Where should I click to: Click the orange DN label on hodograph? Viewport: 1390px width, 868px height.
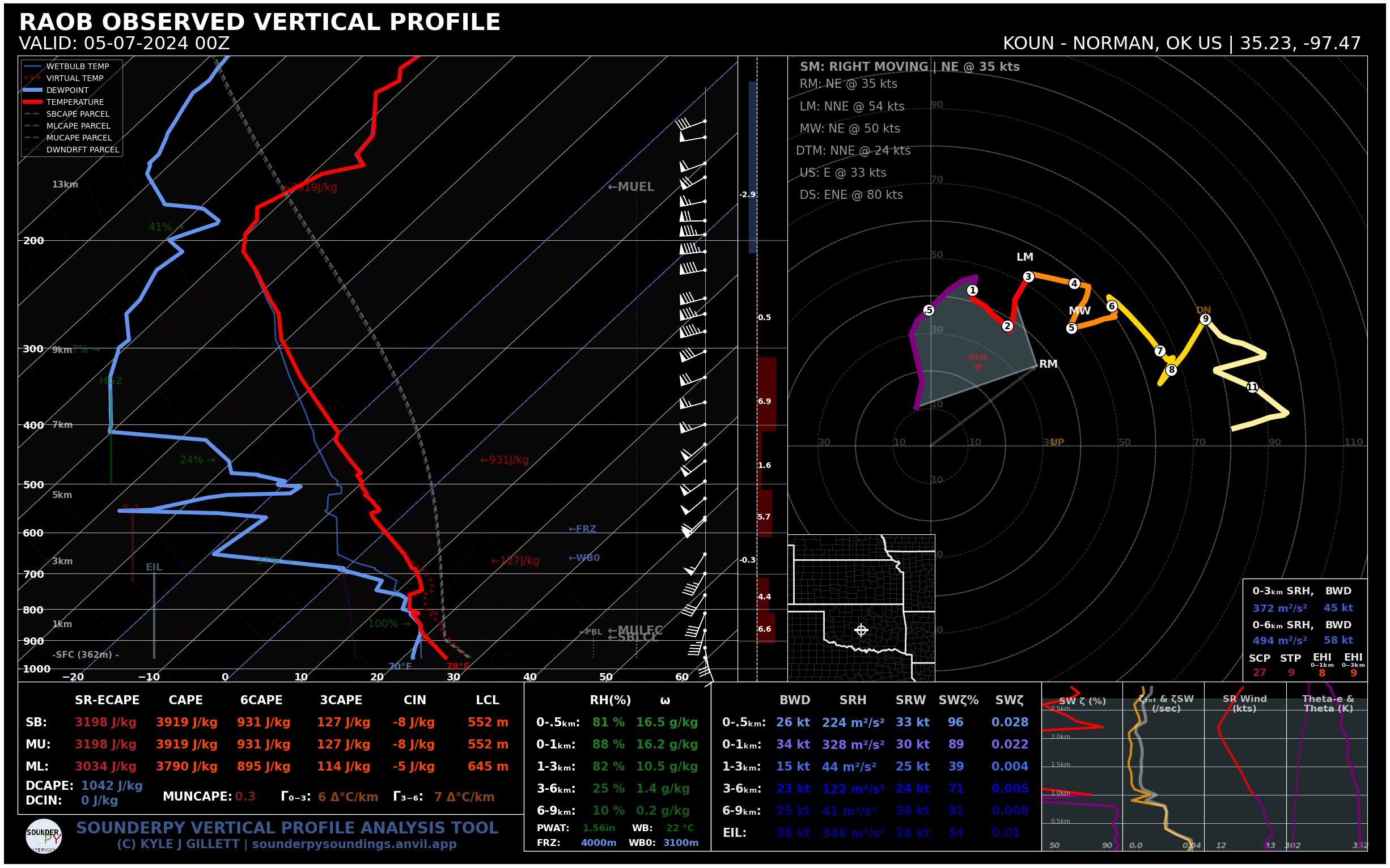pyautogui.click(x=1203, y=310)
